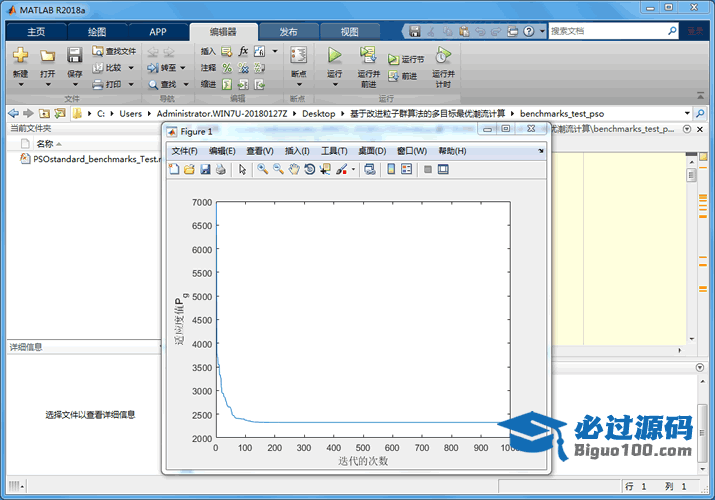Toggle the Brush data tool

pyautogui.click(x=341, y=170)
